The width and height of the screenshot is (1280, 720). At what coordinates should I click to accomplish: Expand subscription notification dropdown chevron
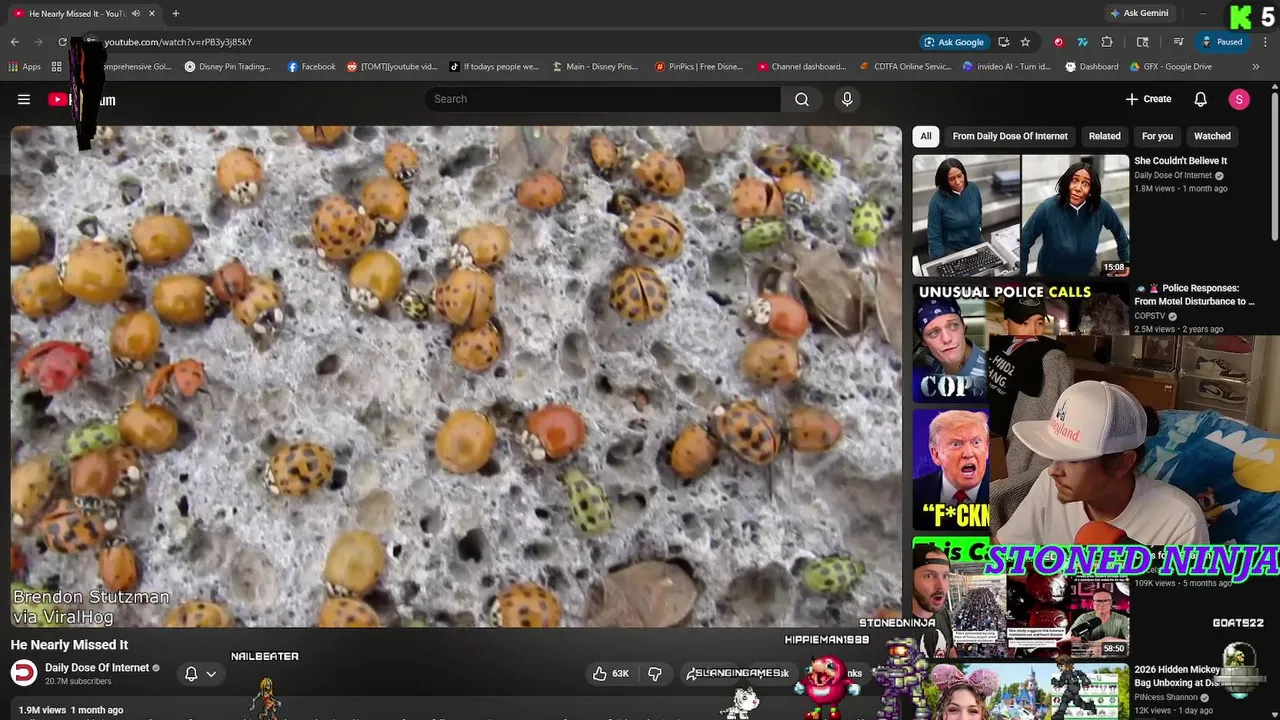click(211, 674)
